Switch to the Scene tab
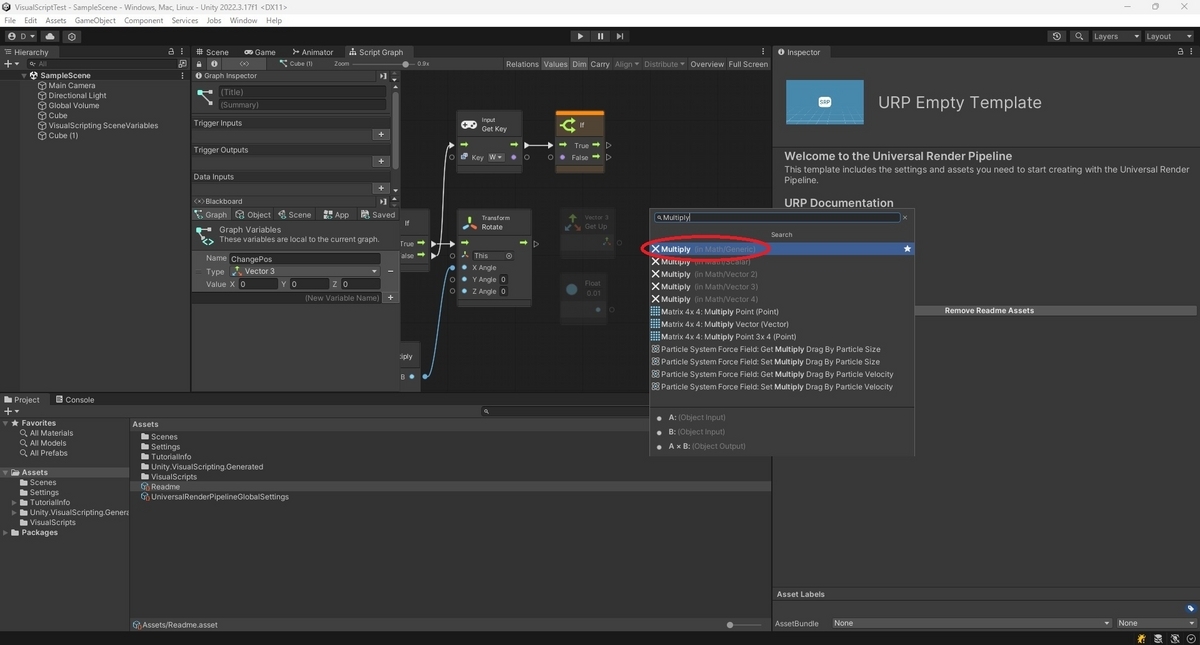The image size is (1200, 645). click(x=212, y=52)
